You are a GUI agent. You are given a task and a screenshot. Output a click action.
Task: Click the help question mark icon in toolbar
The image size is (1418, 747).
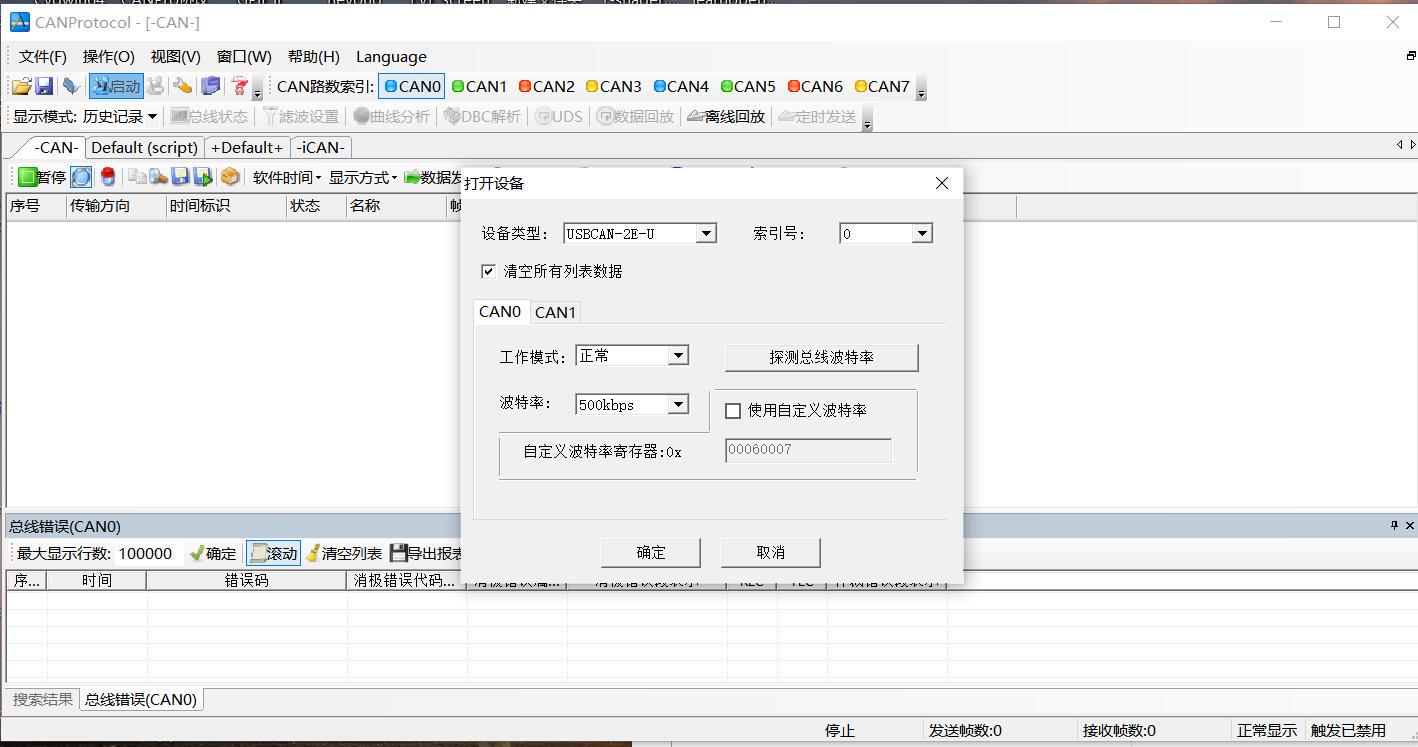(x=239, y=87)
